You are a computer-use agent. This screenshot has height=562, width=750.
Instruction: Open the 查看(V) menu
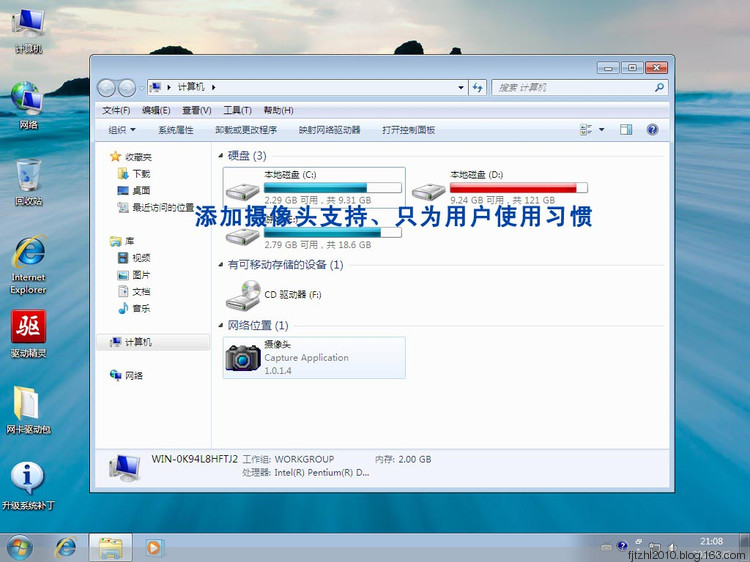click(x=197, y=110)
